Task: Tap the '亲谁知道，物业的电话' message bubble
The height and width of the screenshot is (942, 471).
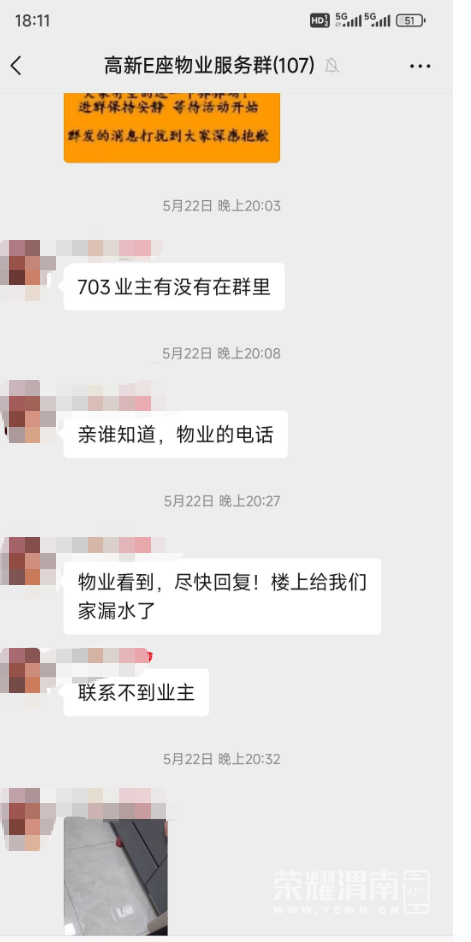Action: click(x=175, y=434)
